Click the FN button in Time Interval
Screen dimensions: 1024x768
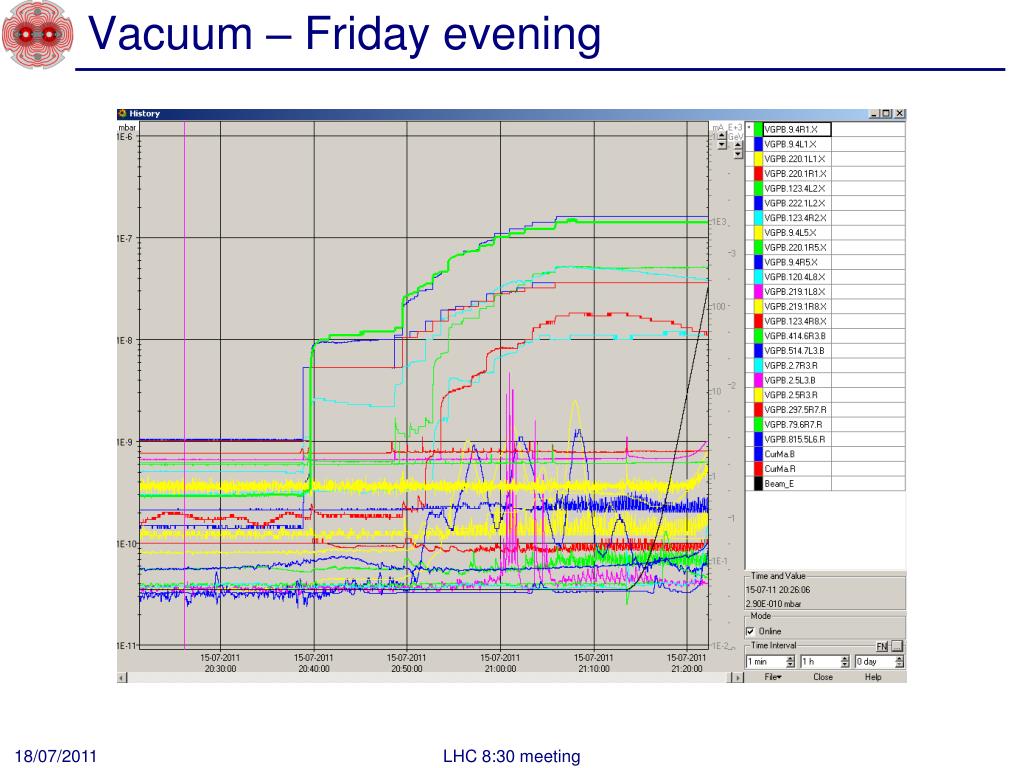[x=882, y=647]
